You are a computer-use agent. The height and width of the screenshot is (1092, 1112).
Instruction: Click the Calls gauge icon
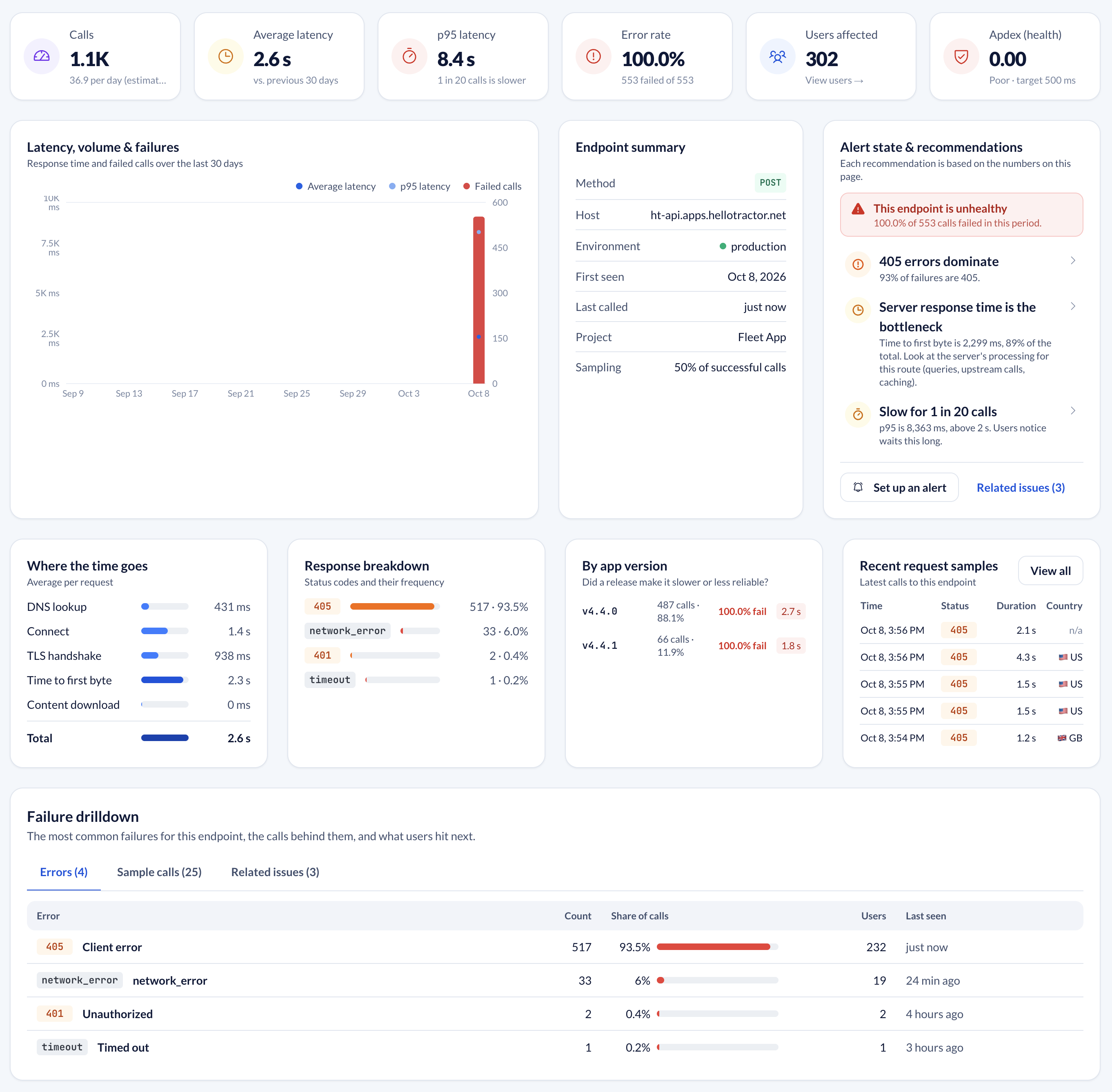click(x=42, y=56)
